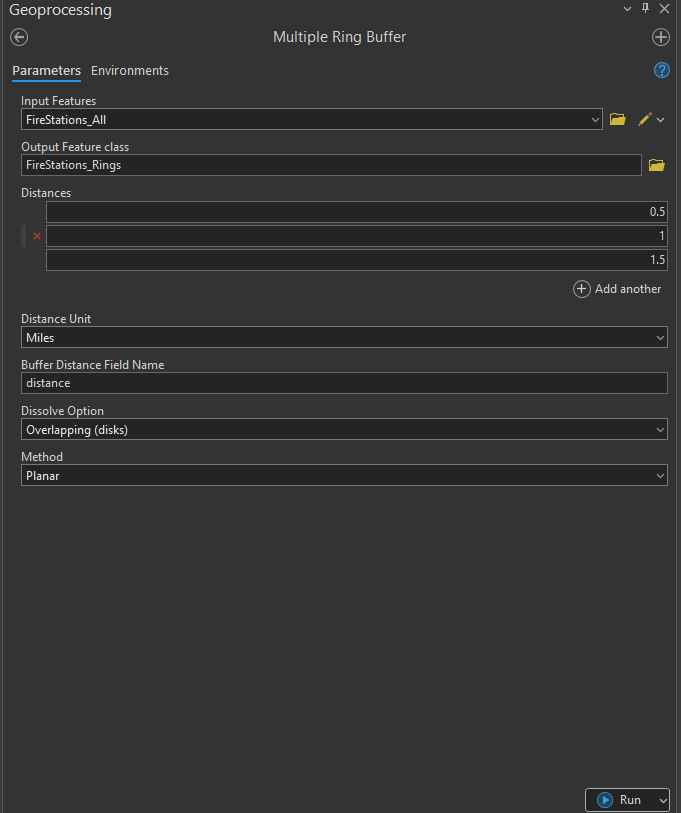Expand the Input Features combo box
This screenshot has width=681, height=813.
(x=596, y=119)
